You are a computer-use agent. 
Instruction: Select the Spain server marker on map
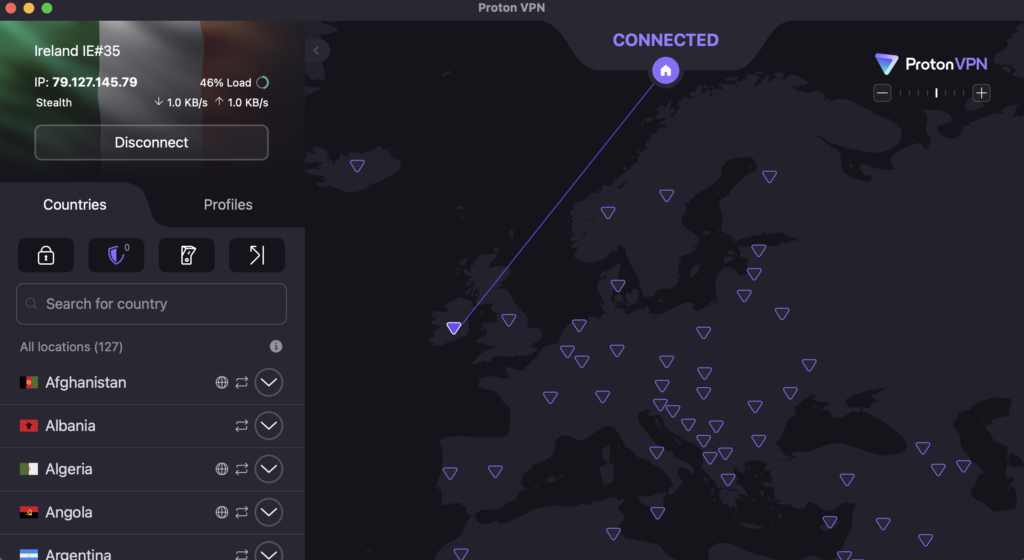pyautogui.click(x=495, y=471)
